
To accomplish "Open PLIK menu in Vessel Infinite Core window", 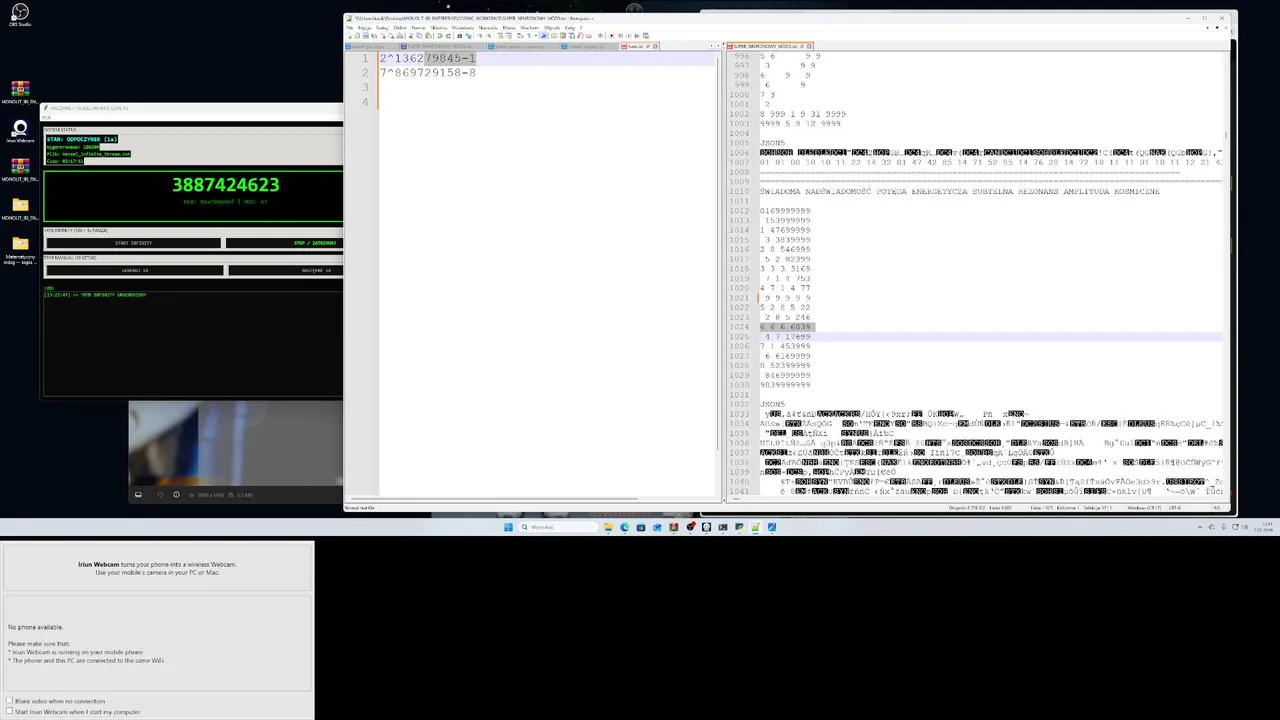I will [x=46, y=117].
